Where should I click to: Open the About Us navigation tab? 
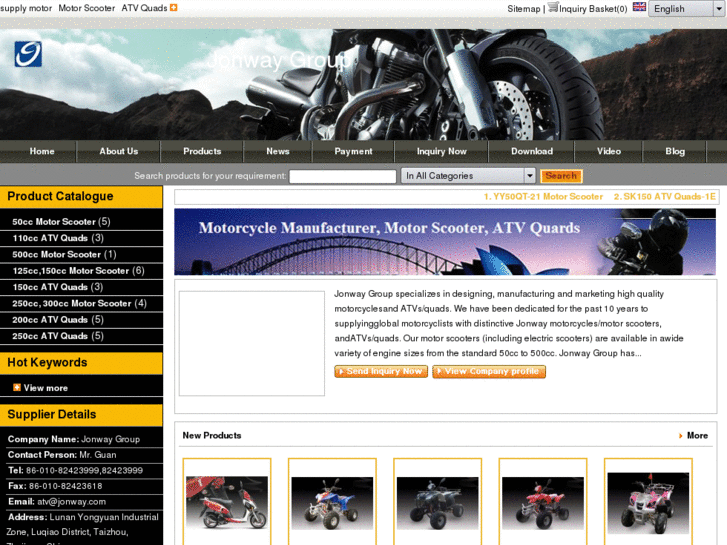coord(119,151)
